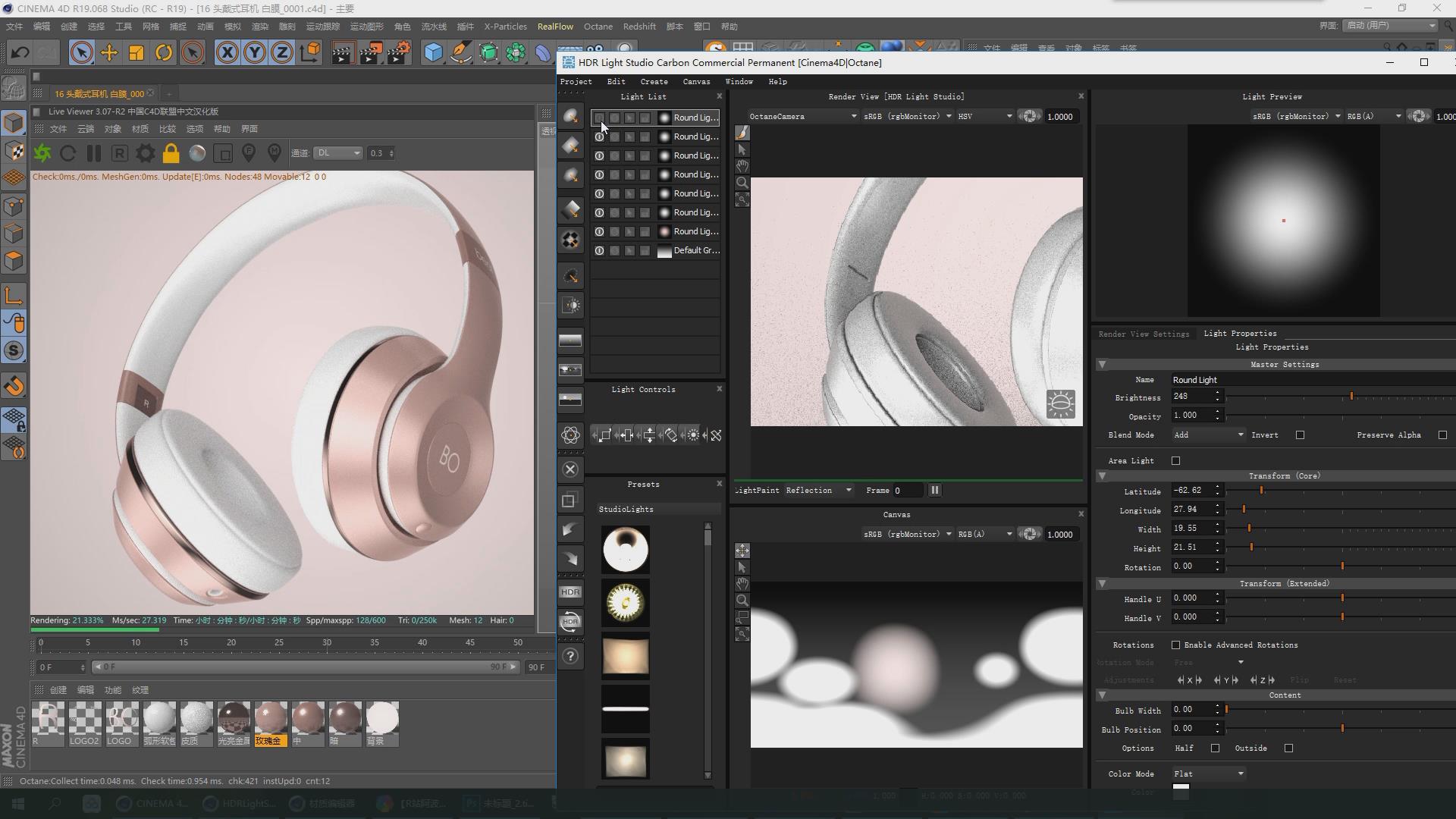Open the Reflection LightPaint mode dropdown

pos(818,491)
